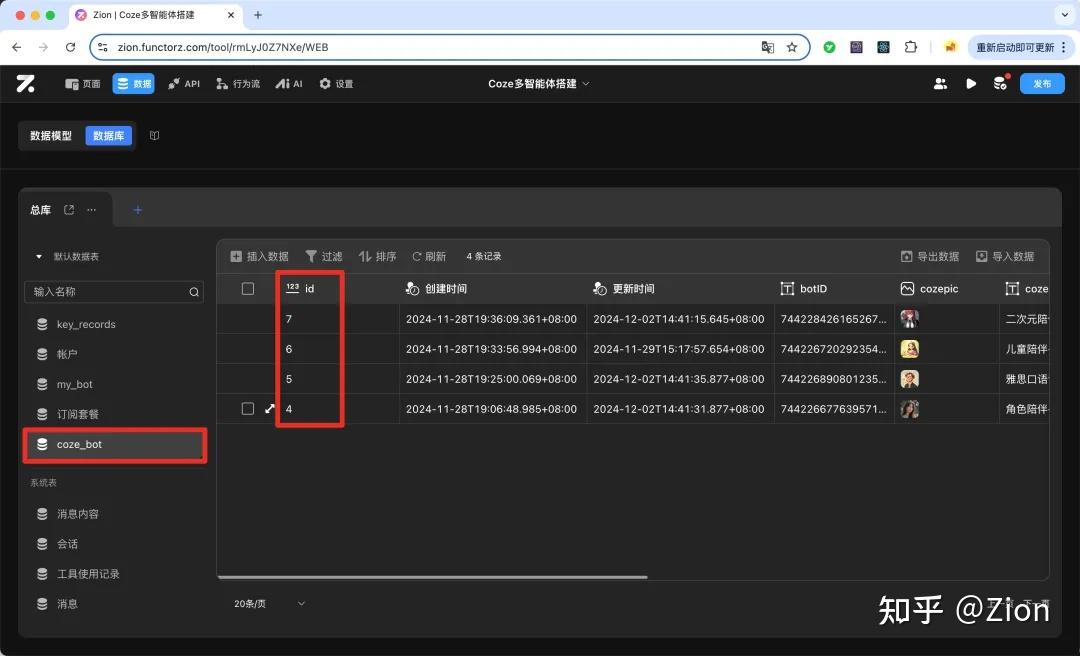Click the botID cell 744228426165267…
This screenshot has height=656, width=1080.
833,319
